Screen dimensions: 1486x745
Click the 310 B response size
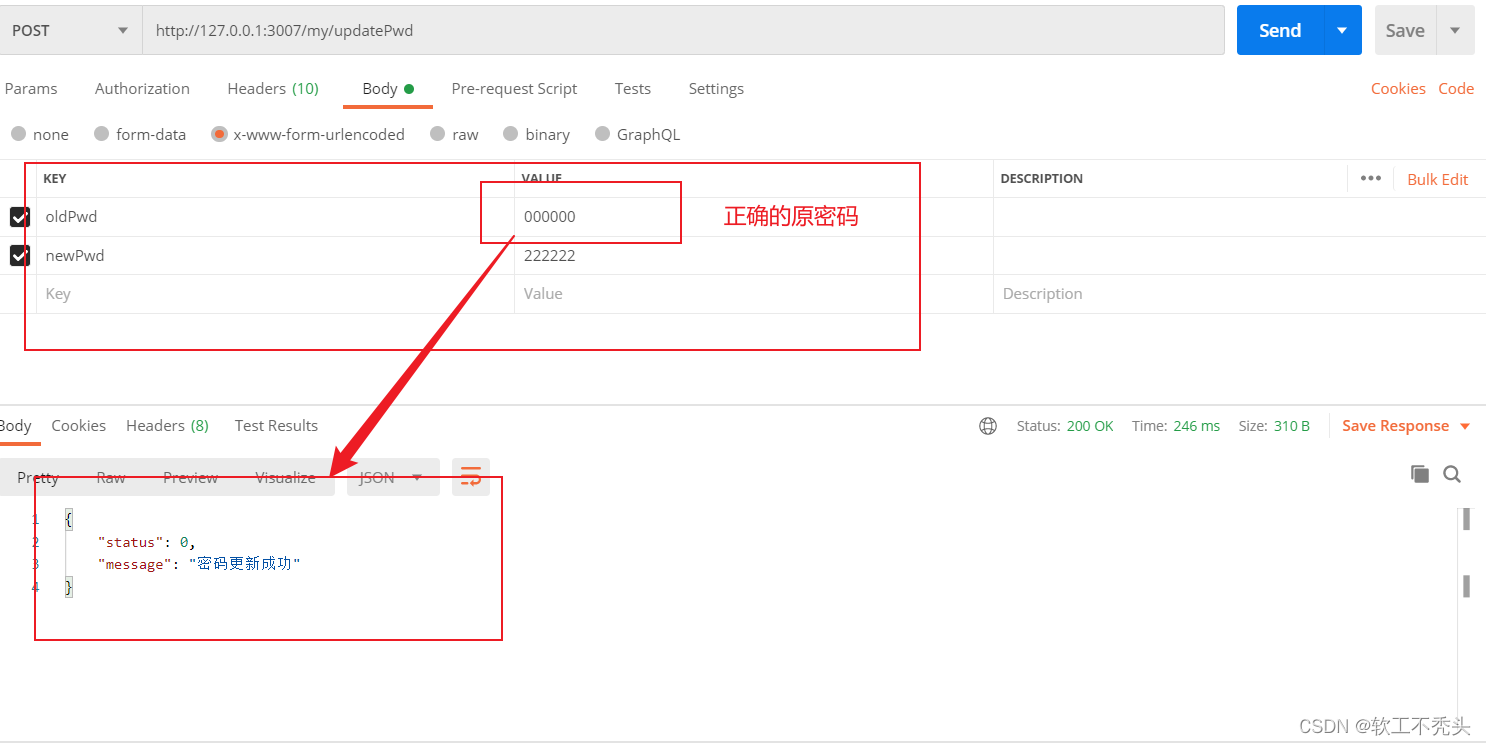pyautogui.click(x=1292, y=426)
